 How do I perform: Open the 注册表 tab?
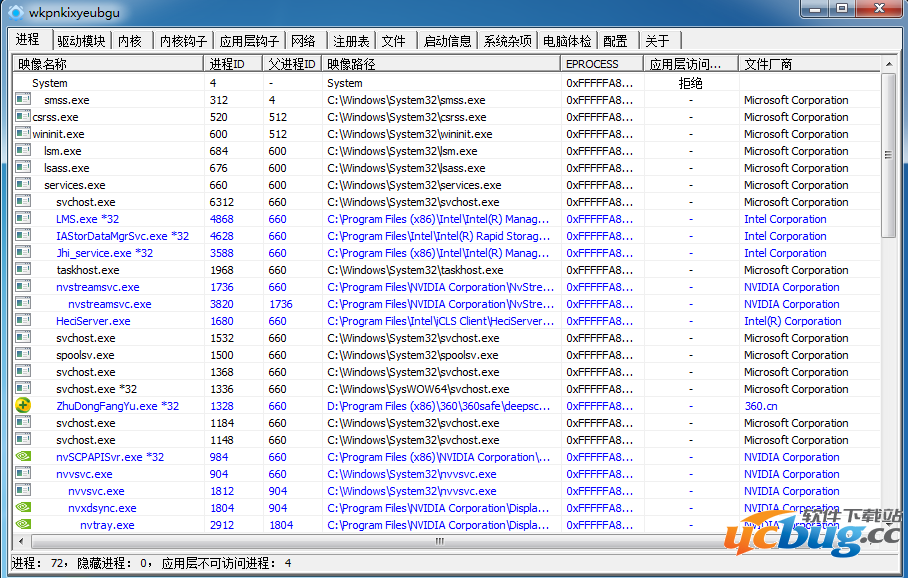coord(351,41)
